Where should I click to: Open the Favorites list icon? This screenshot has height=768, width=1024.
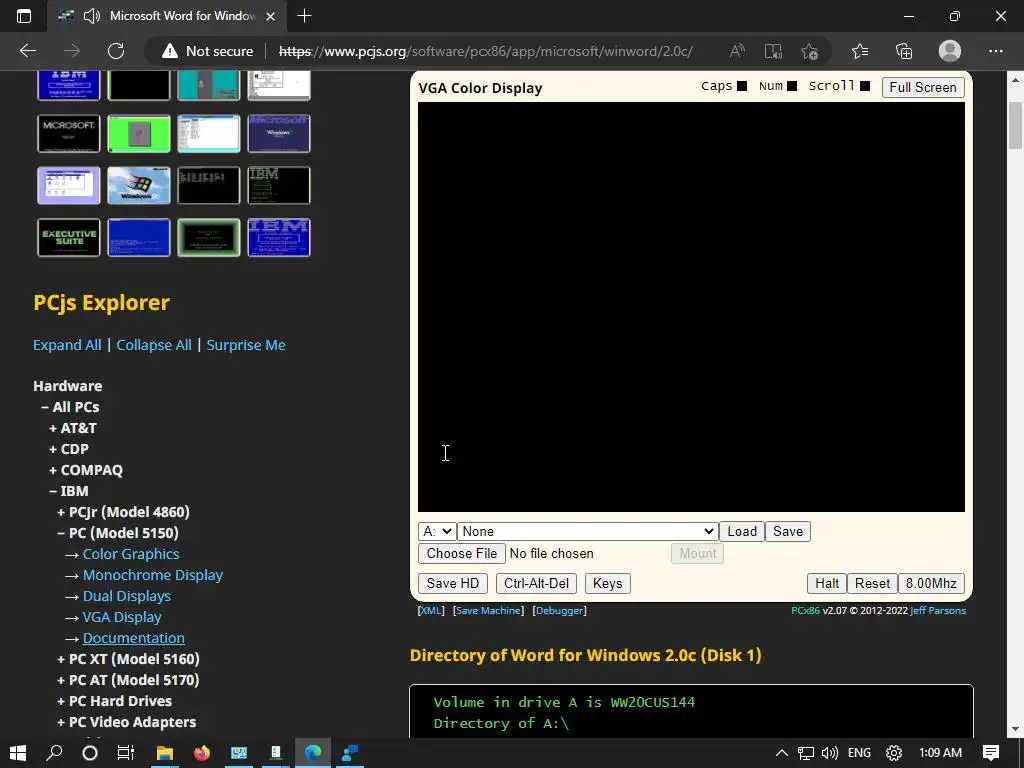click(x=860, y=51)
